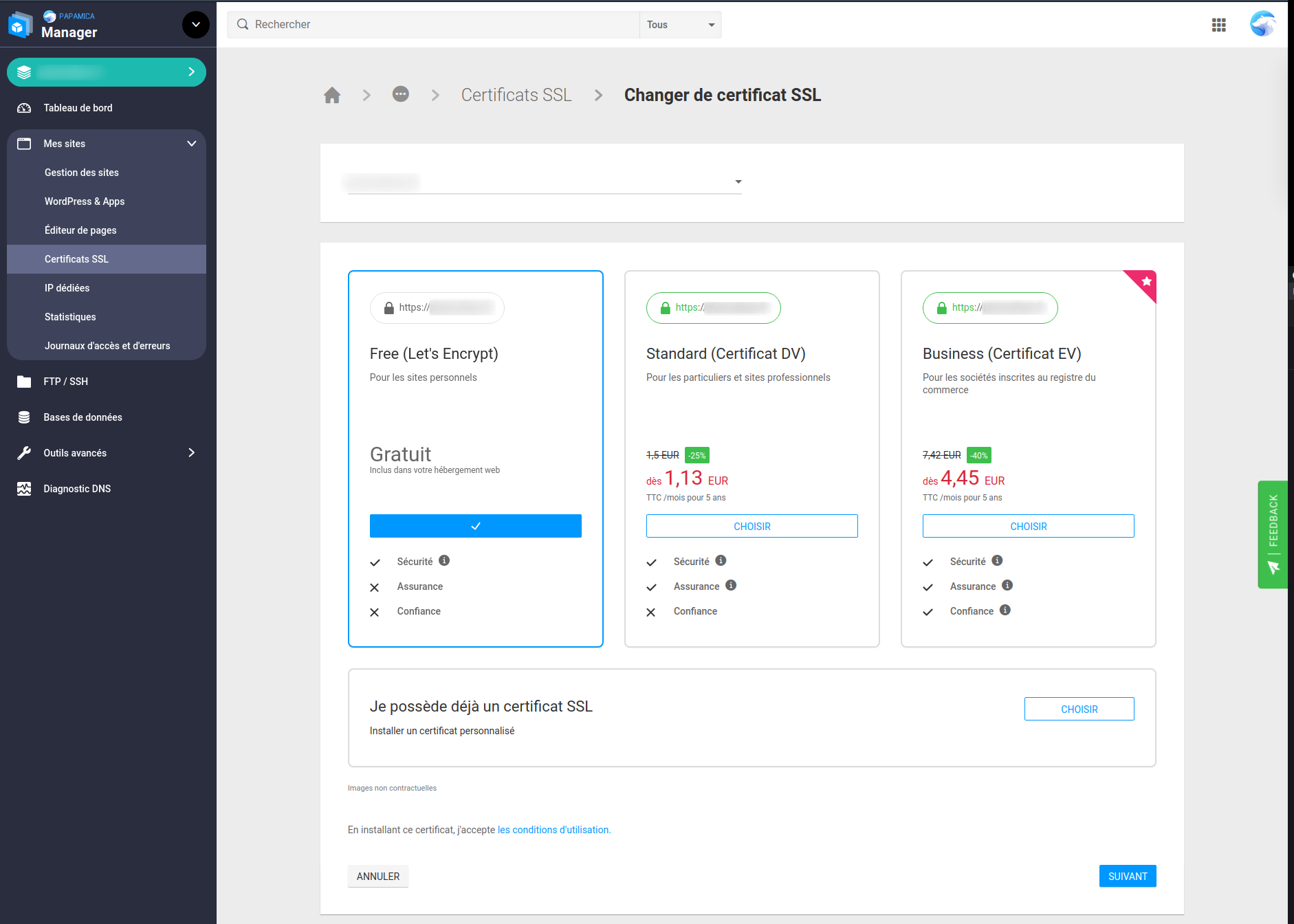The height and width of the screenshot is (924, 1294).
Task: Click the home breadcrumb icon
Action: (332, 95)
